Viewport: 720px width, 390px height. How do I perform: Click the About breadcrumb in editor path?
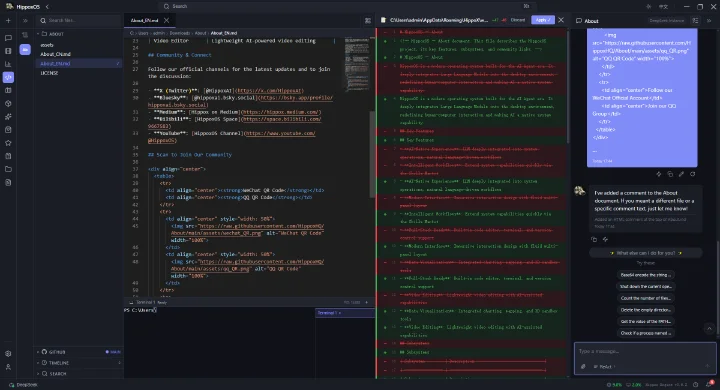200,33
